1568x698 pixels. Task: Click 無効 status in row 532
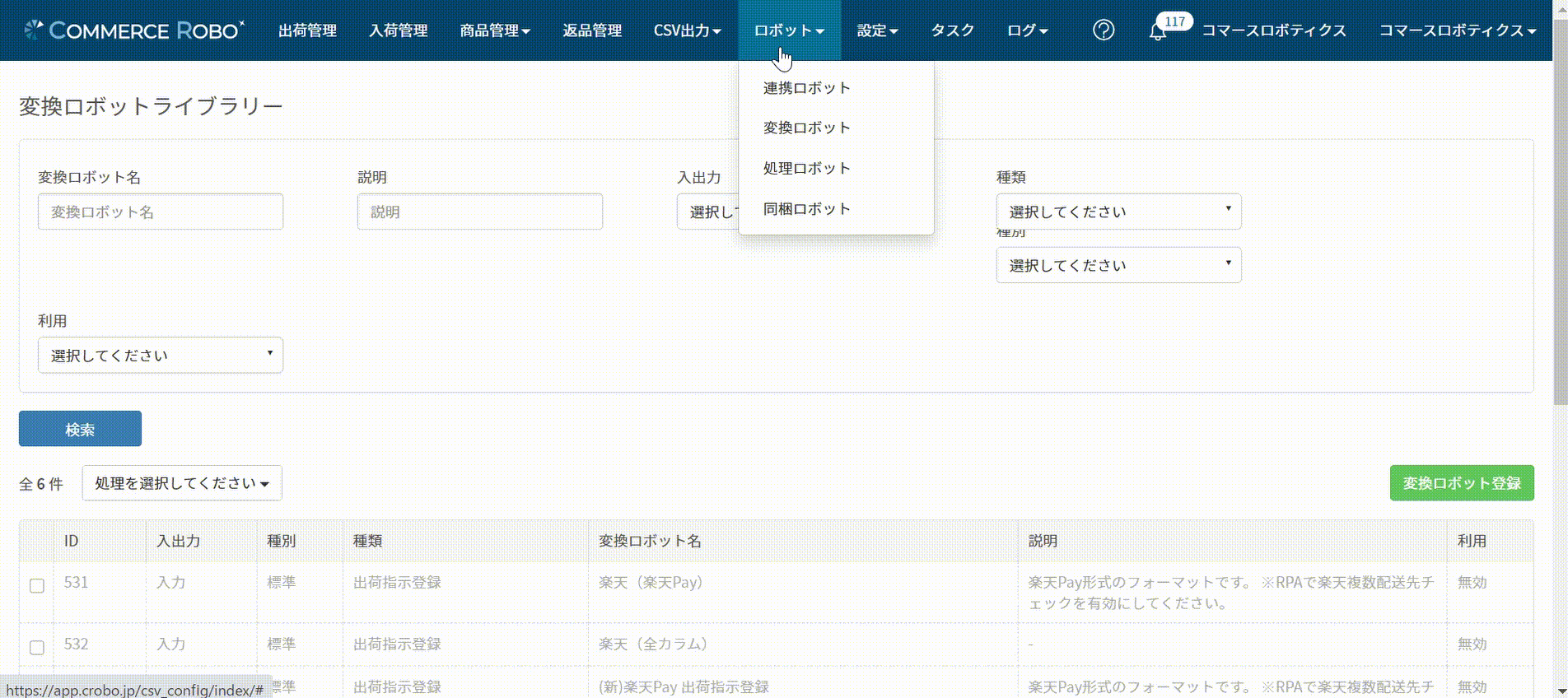pos(1472,644)
